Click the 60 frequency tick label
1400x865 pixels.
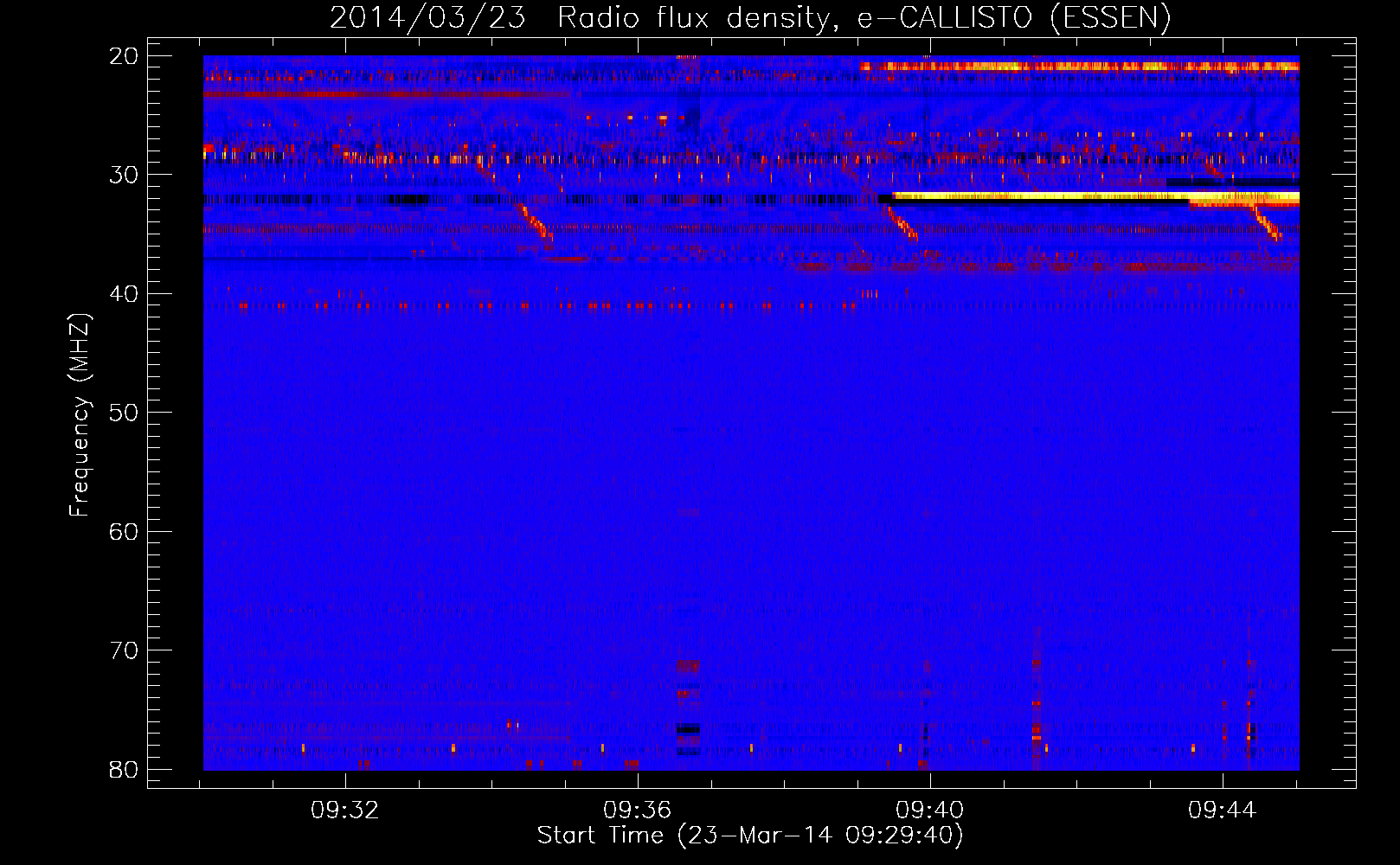(124, 532)
